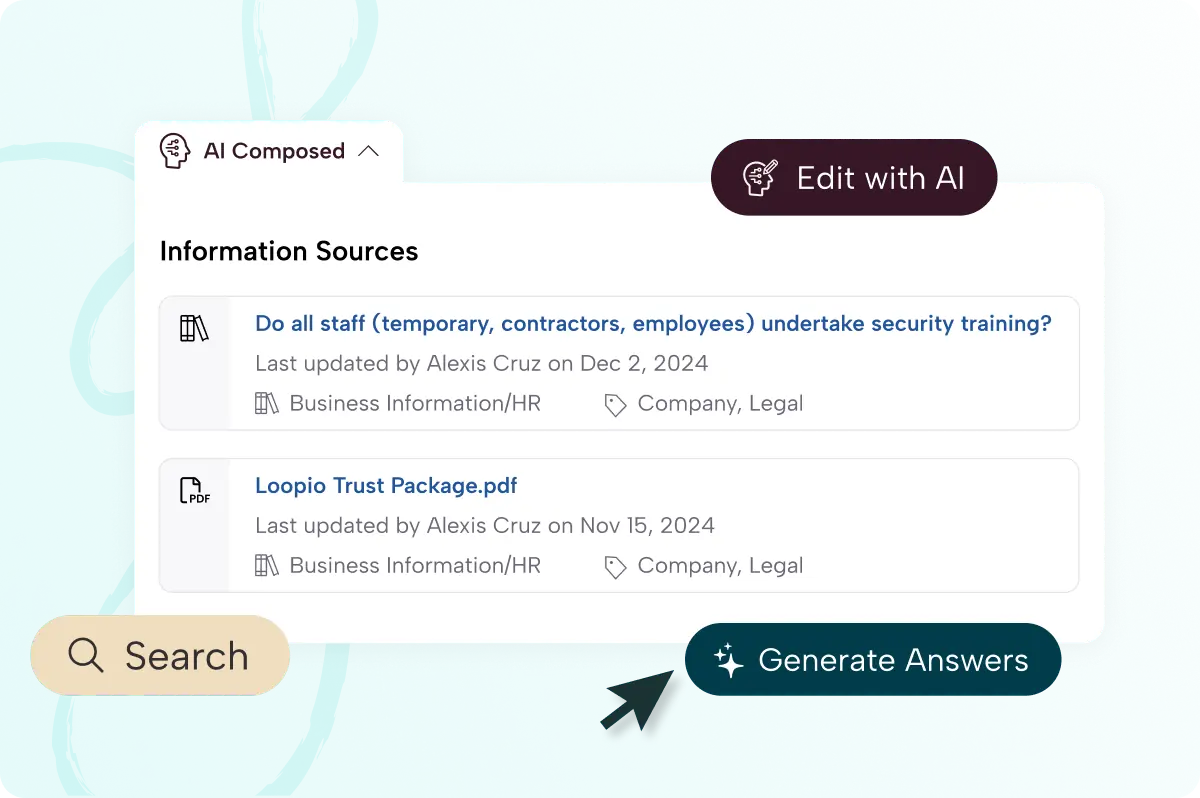
Task: Click the Information Sources heading
Action: pyautogui.click(x=289, y=251)
